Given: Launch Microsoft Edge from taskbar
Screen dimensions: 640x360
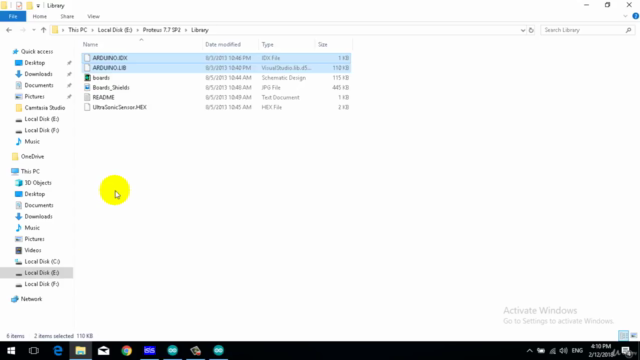Looking at the screenshot, I should (58, 351).
